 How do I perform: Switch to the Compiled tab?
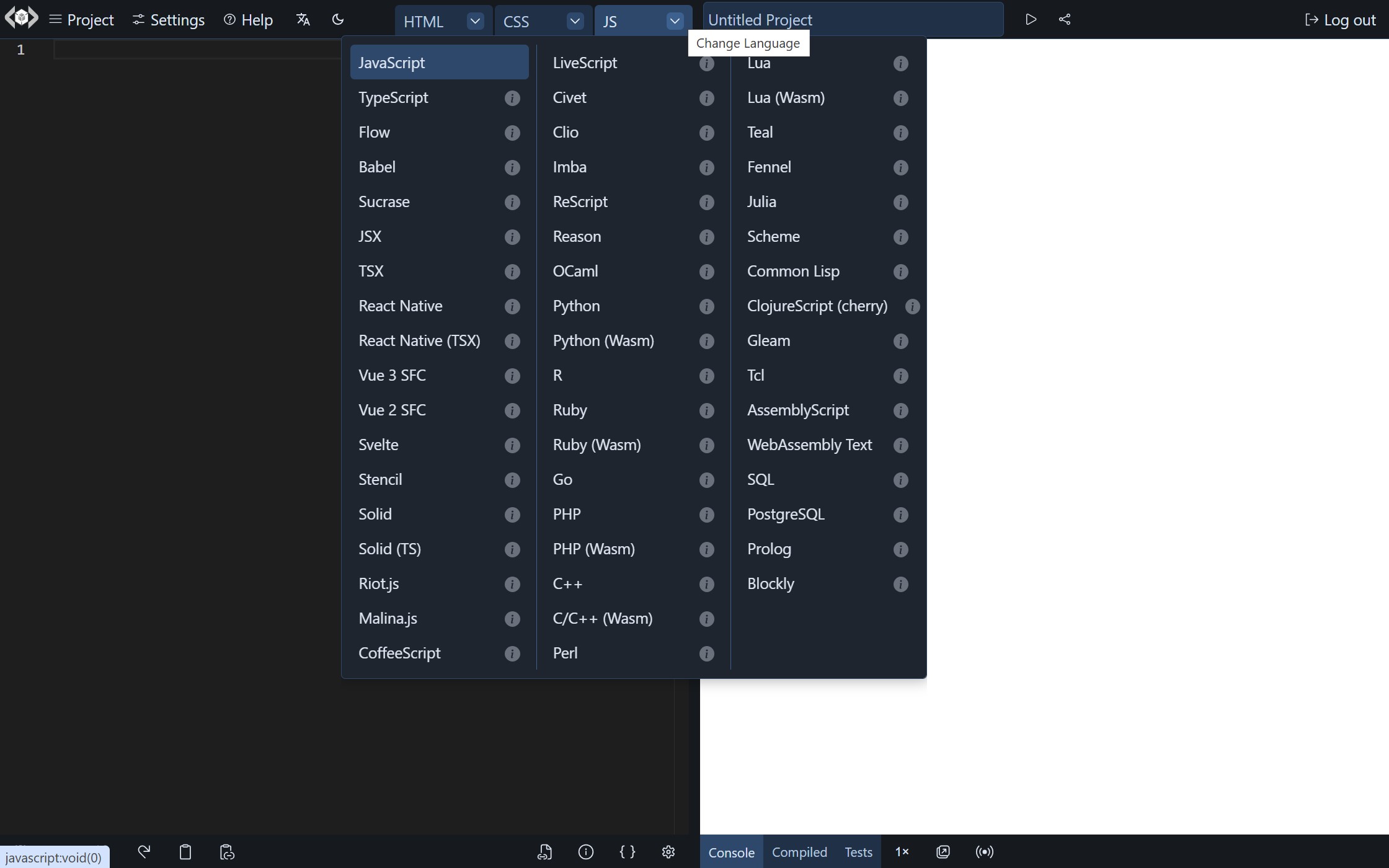(x=800, y=851)
